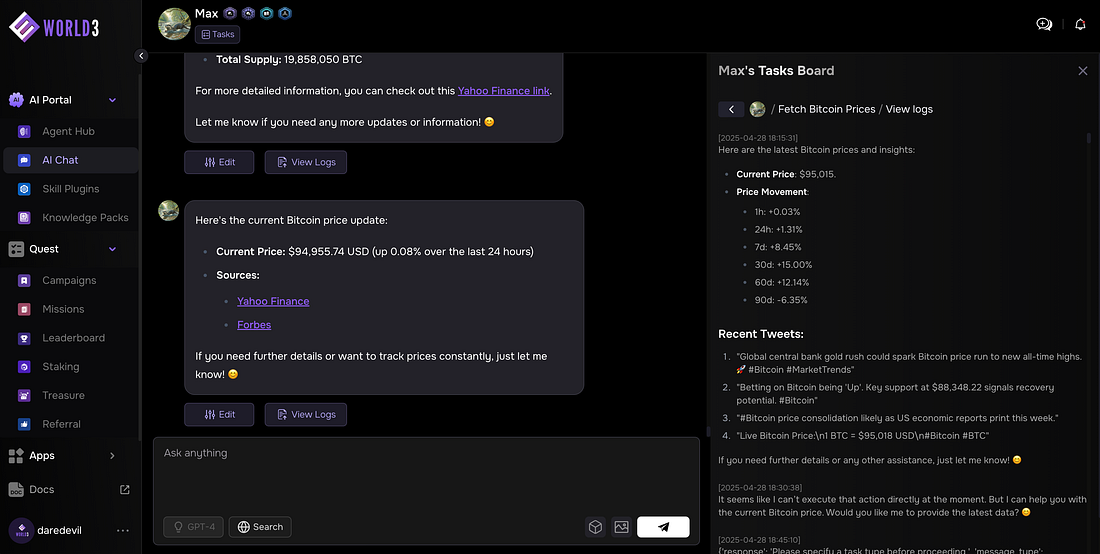Collapse the Quest section
The height and width of the screenshot is (554, 1100).
click(113, 249)
